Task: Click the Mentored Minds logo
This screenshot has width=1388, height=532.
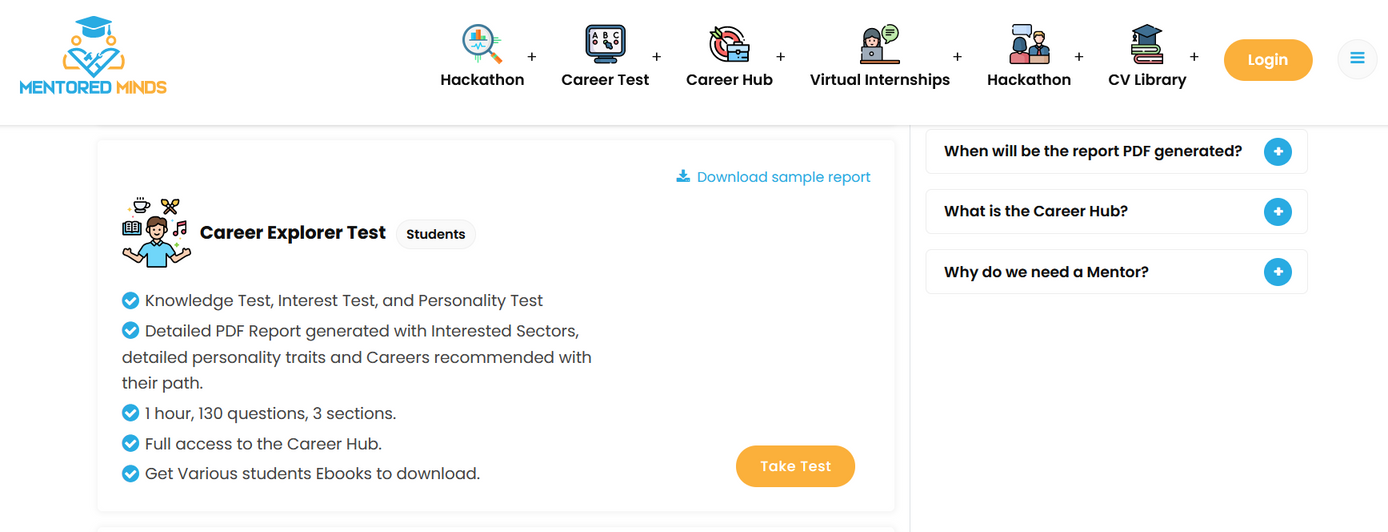Action: click(x=93, y=56)
